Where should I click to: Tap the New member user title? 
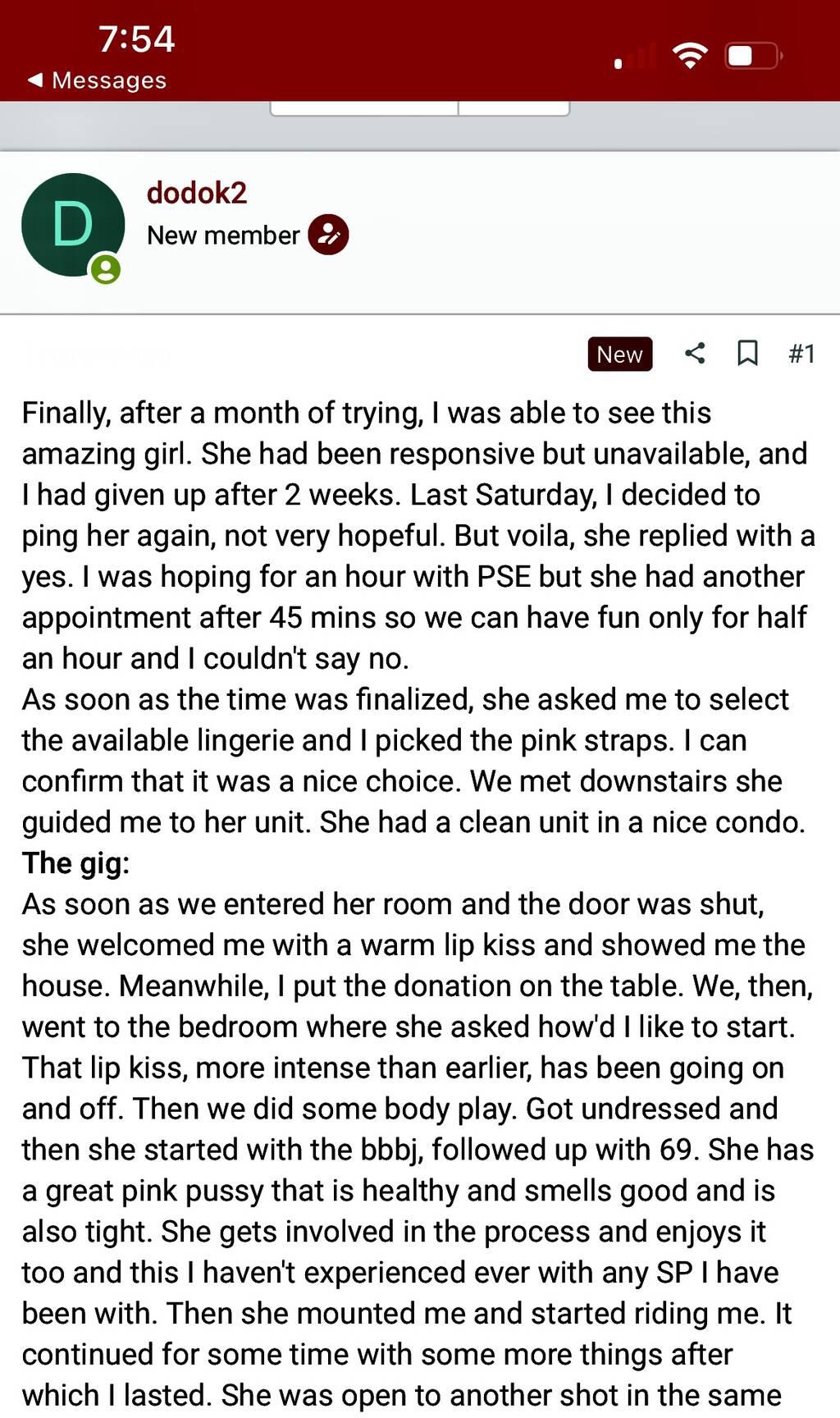pos(223,236)
